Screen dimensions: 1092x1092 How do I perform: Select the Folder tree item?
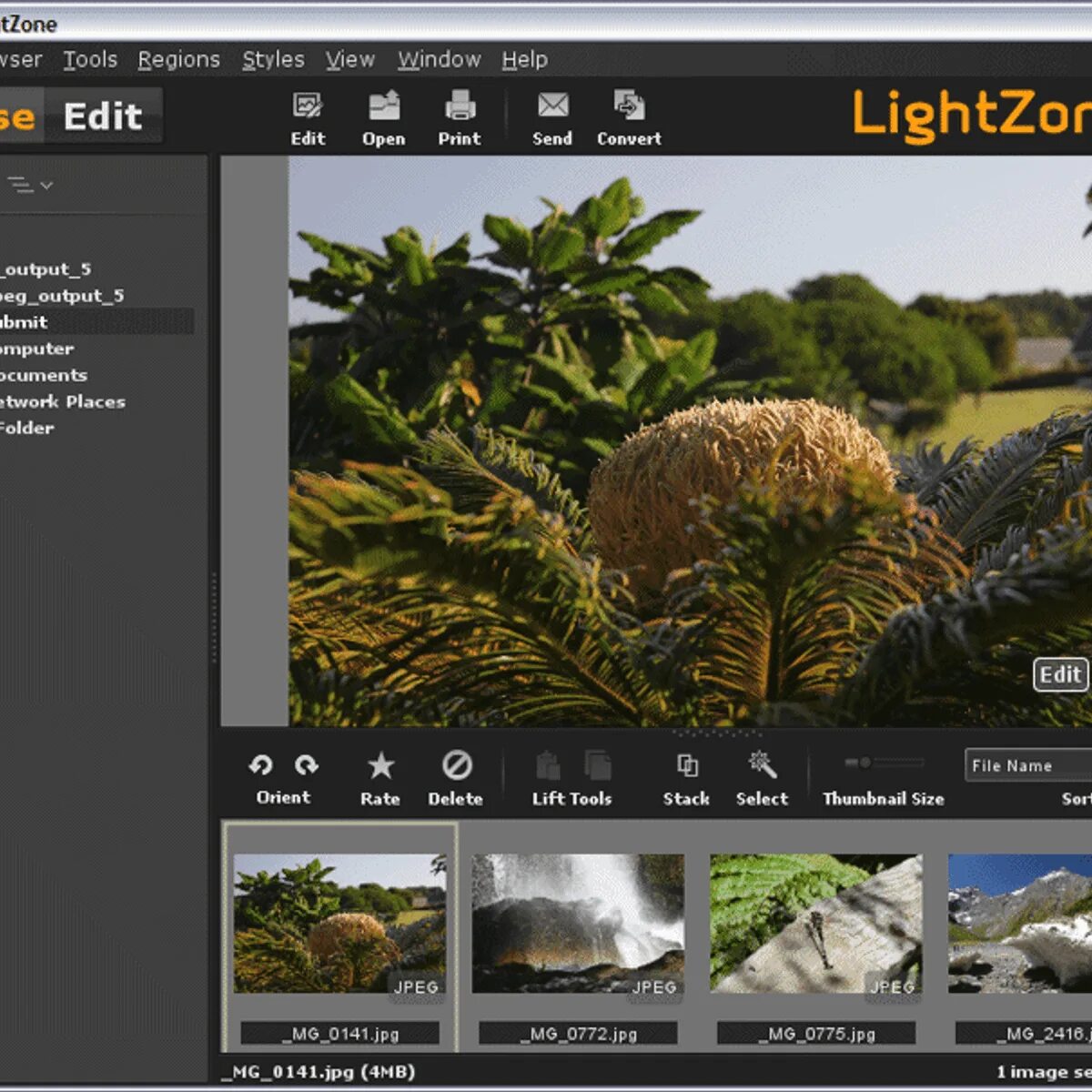tap(27, 428)
